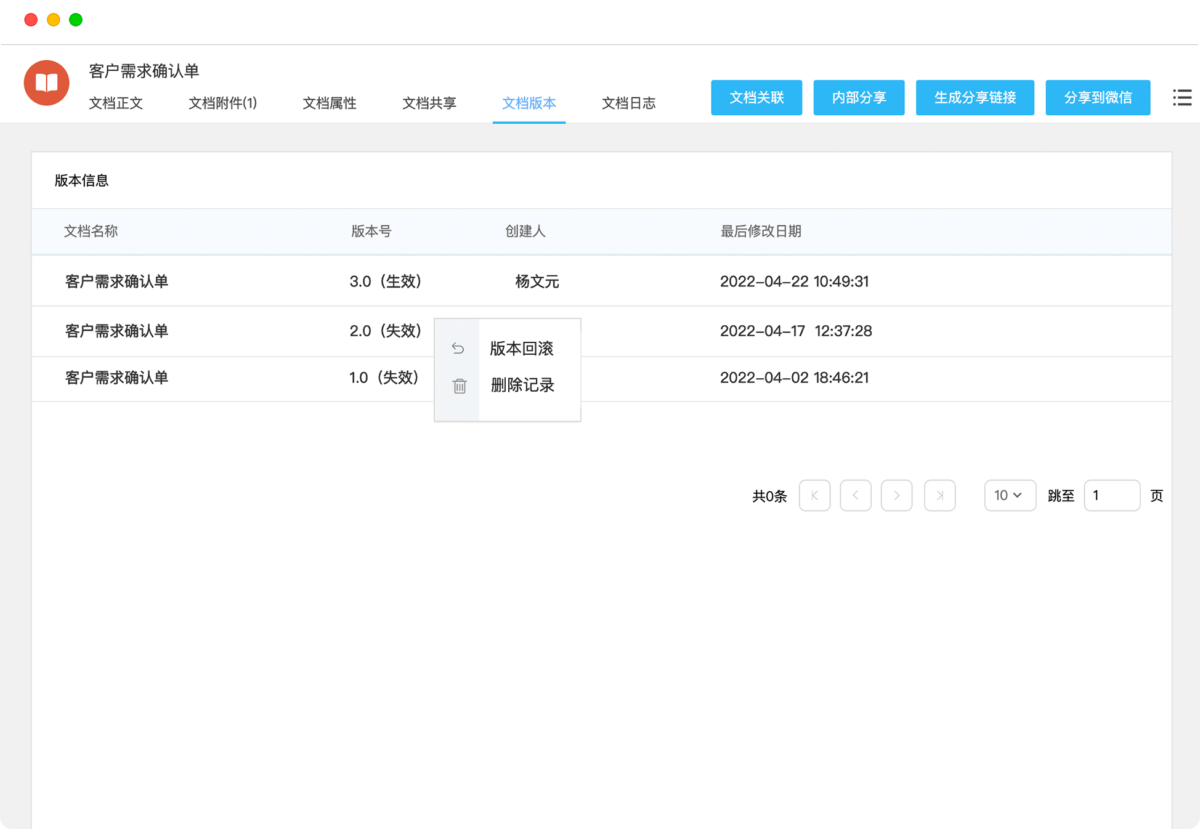Open the list menu icon at top right
The image size is (1200, 829).
pos(1182,98)
